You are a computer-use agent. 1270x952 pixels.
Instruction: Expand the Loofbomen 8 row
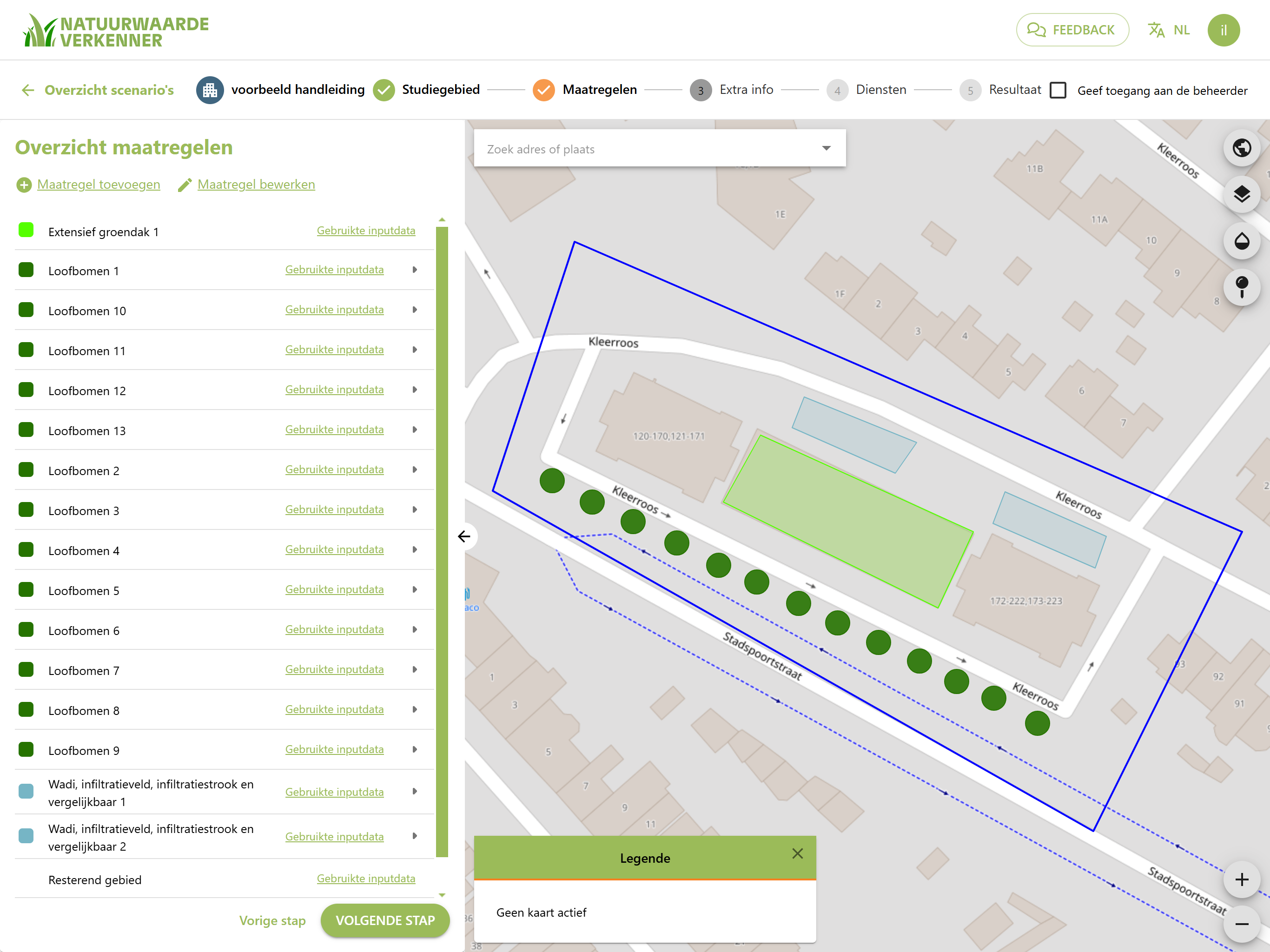(x=415, y=709)
